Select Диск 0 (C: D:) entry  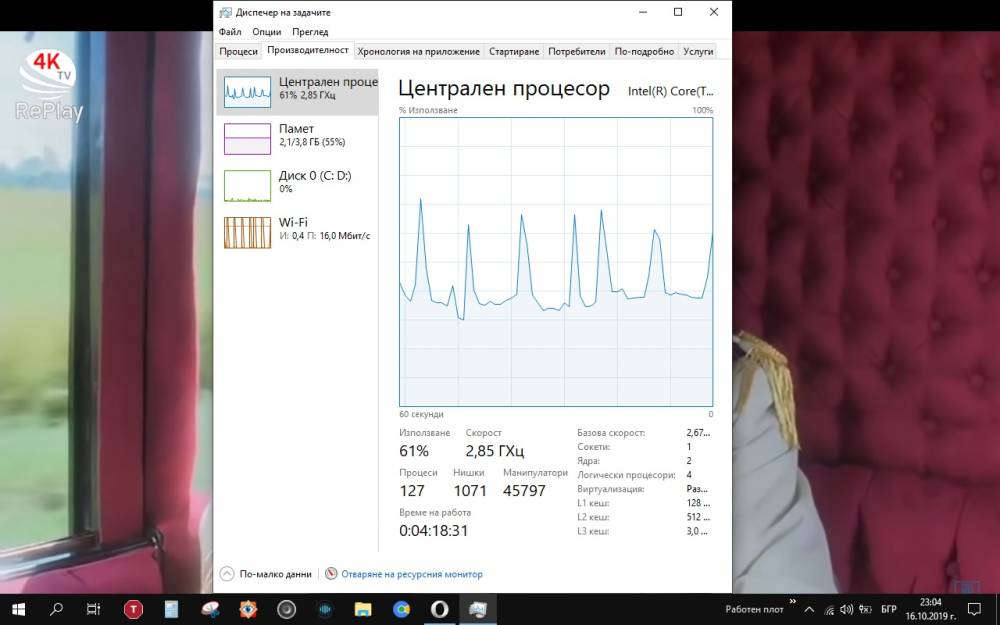click(x=297, y=185)
